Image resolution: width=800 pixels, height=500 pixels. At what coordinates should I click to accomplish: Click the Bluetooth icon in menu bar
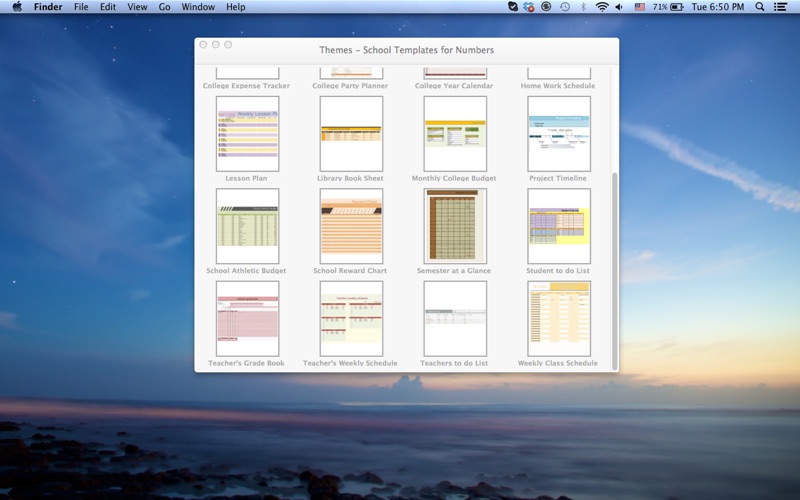click(x=583, y=7)
